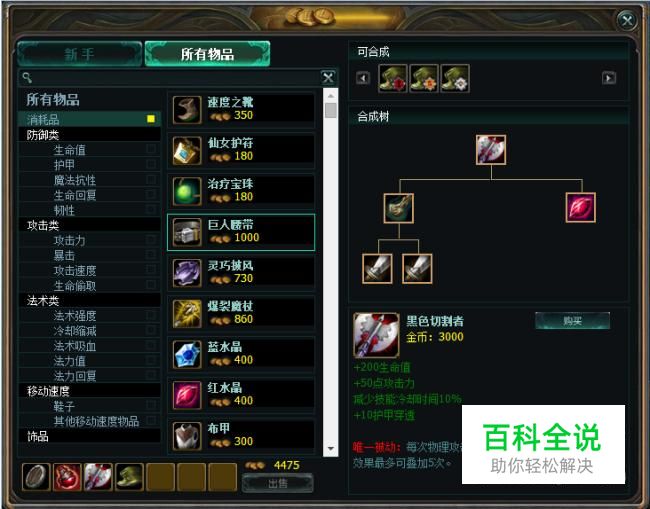
Task: Enable the 生命值 filter checkbox
Action: coord(151,149)
